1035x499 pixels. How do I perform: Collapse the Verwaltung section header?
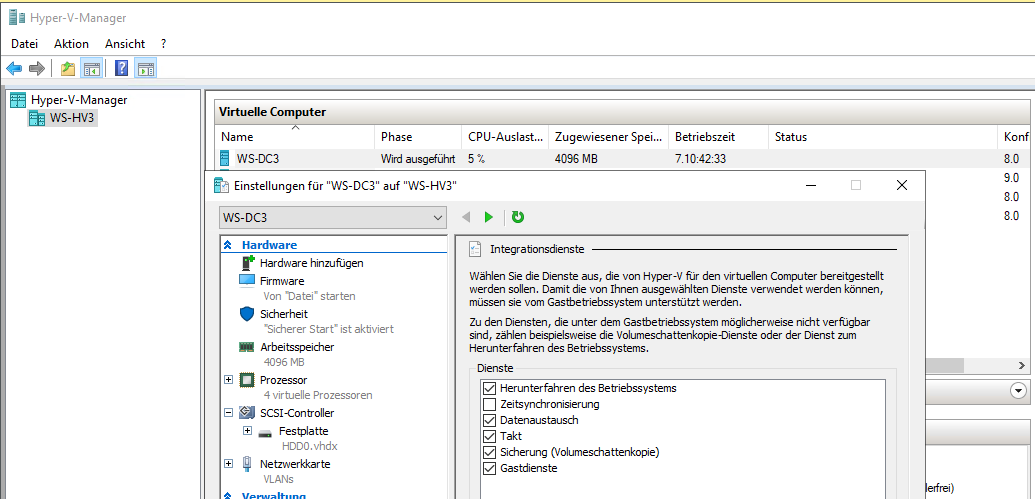(x=228, y=496)
